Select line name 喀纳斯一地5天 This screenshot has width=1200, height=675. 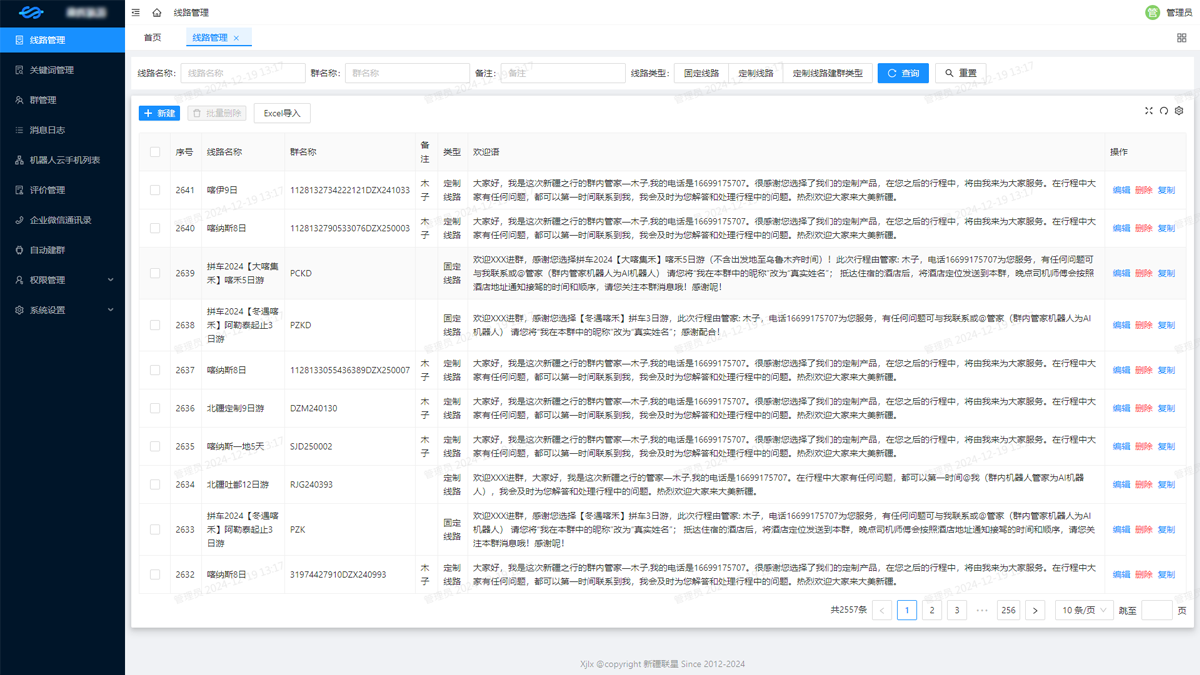click(x=236, y=446)
